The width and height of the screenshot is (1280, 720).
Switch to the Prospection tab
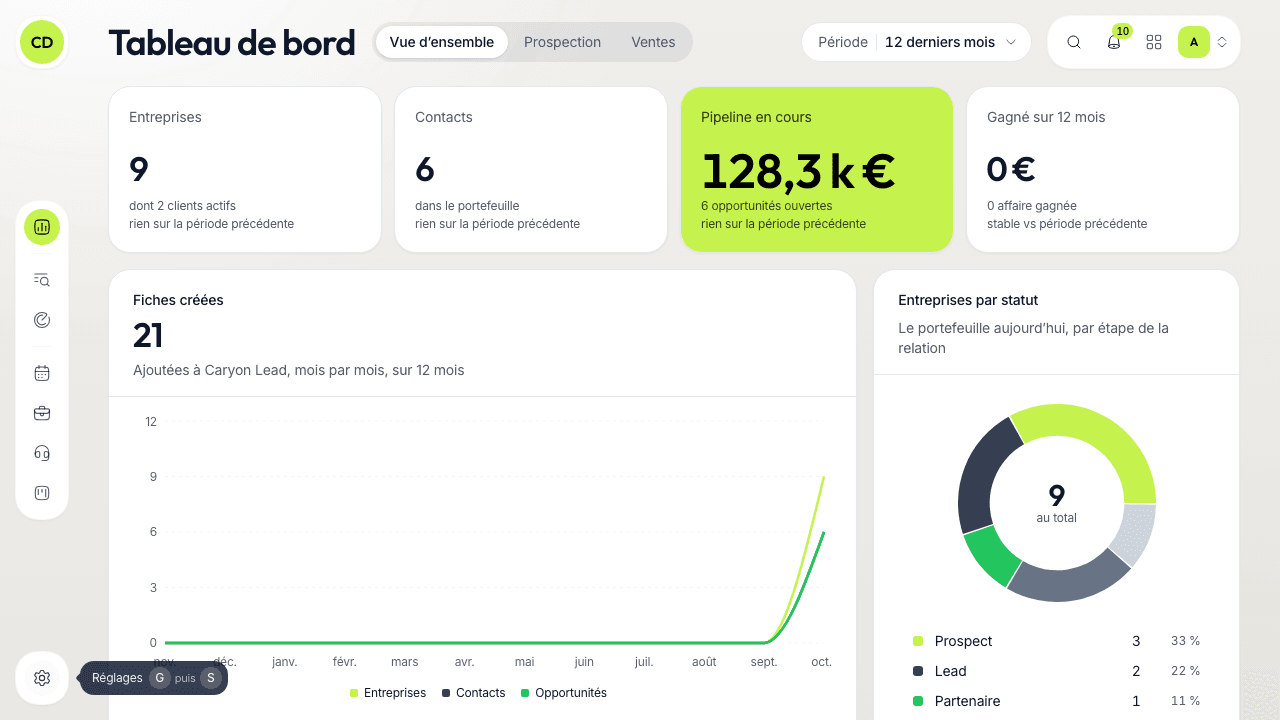(562, 42)
